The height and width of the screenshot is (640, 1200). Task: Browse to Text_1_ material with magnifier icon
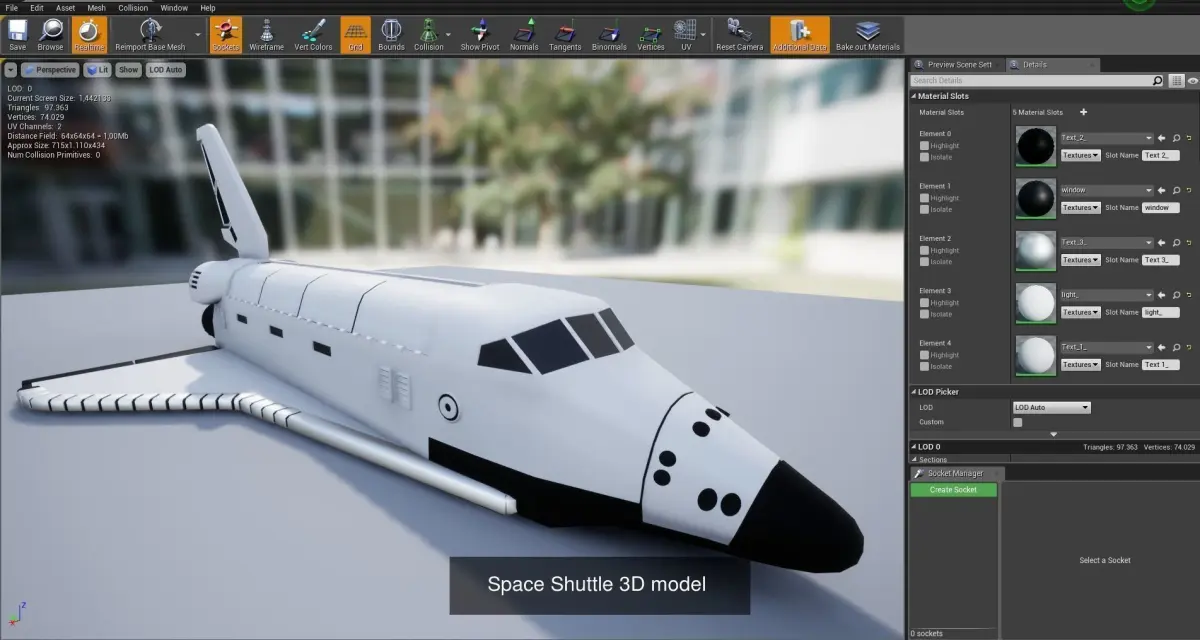point(1176,347)
